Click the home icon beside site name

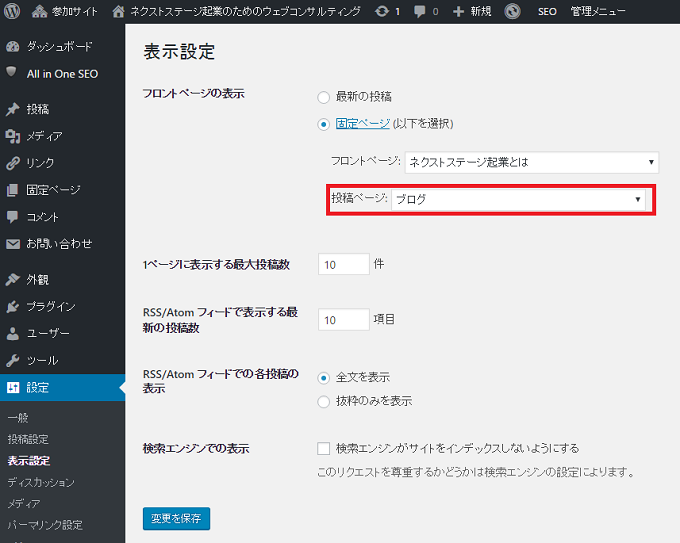(x=118, y=12)
